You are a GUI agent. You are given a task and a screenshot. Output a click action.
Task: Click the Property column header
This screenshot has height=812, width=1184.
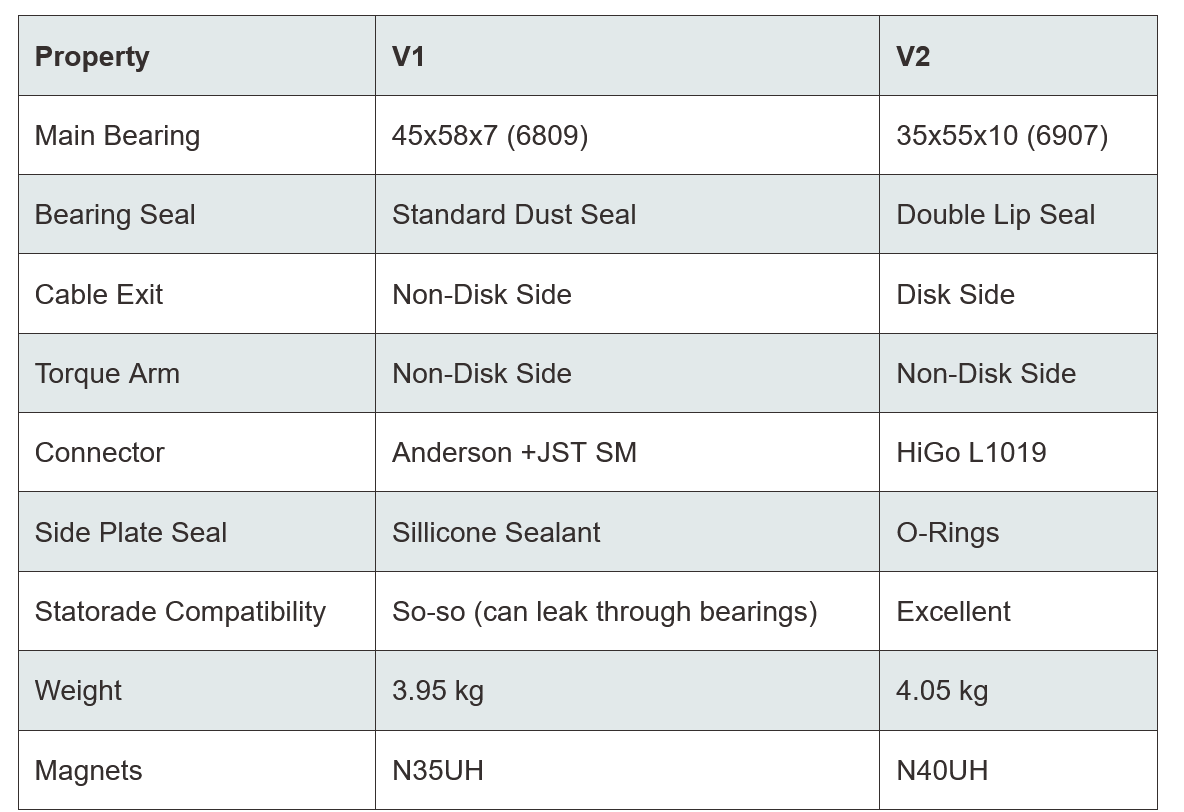pos(92,57)
